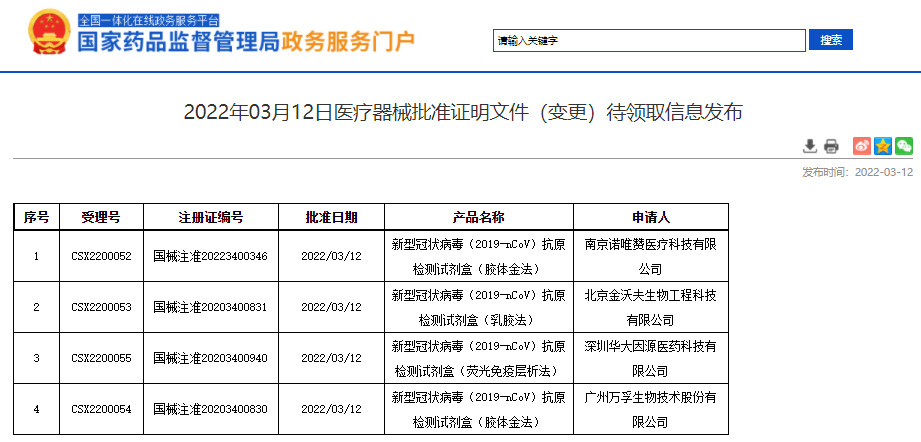
Task: Click applicant 深圳华大因源医药科技有限公司
Action: point(651,358)
